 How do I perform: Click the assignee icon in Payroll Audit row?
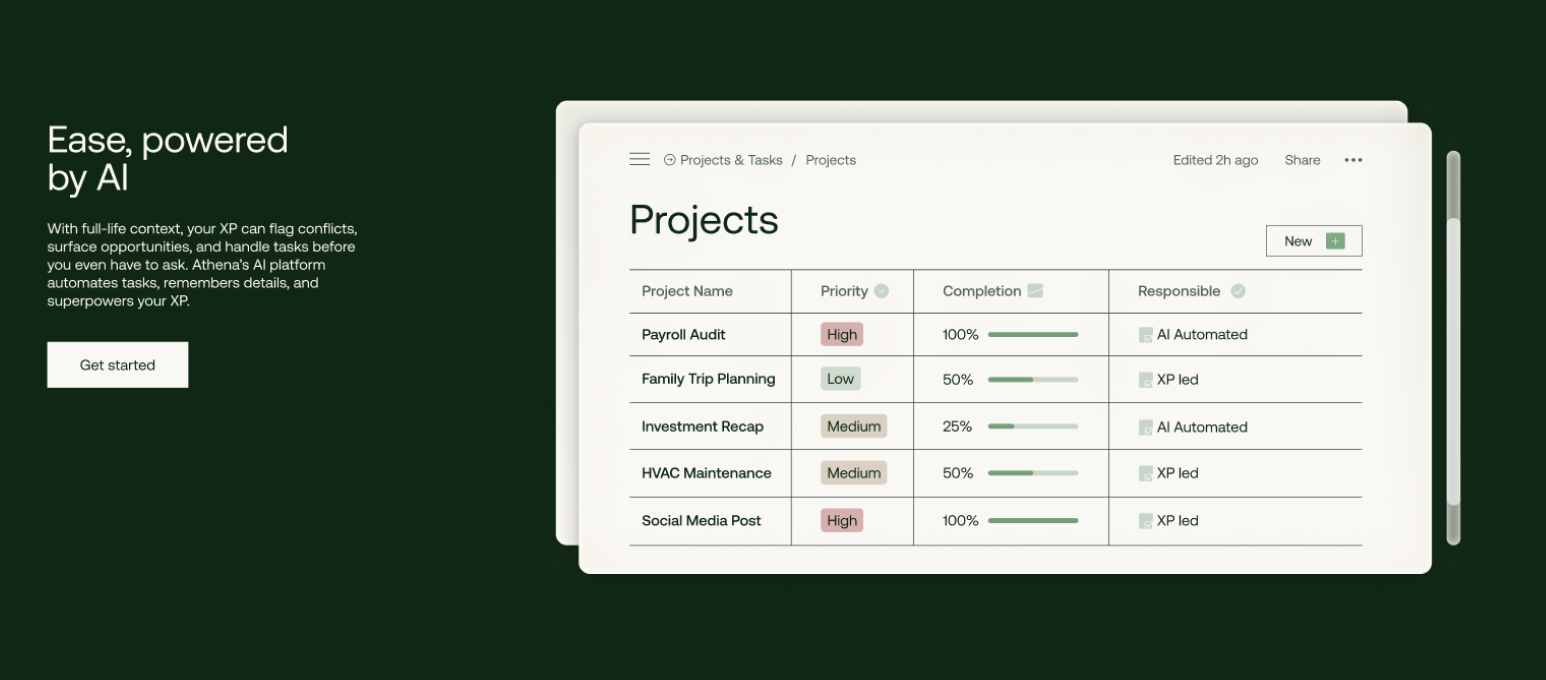point(1146,335)
